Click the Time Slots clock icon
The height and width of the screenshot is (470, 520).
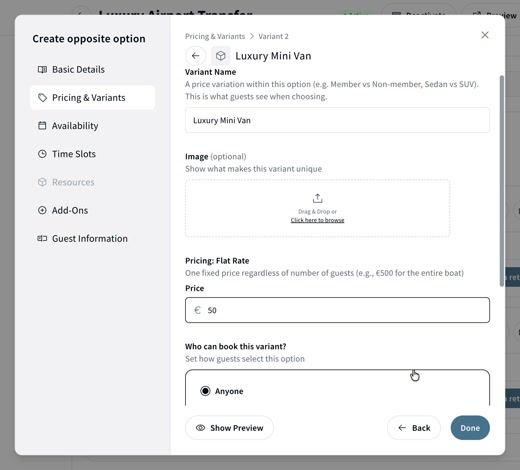click(x=42, y=154)
